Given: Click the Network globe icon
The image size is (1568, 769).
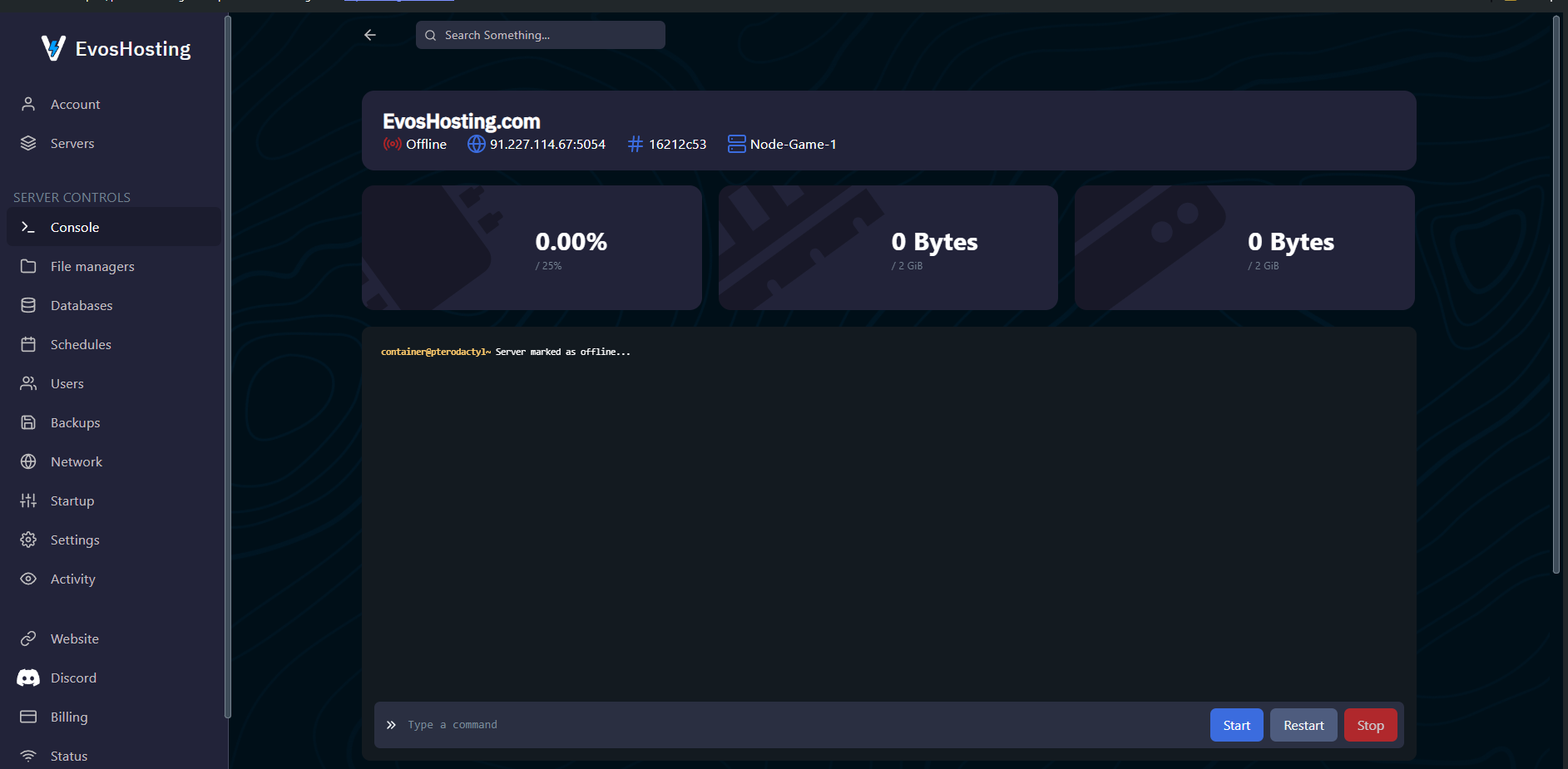Looking at the screenshot, I should pyautogui.click(x=28, y=461).
